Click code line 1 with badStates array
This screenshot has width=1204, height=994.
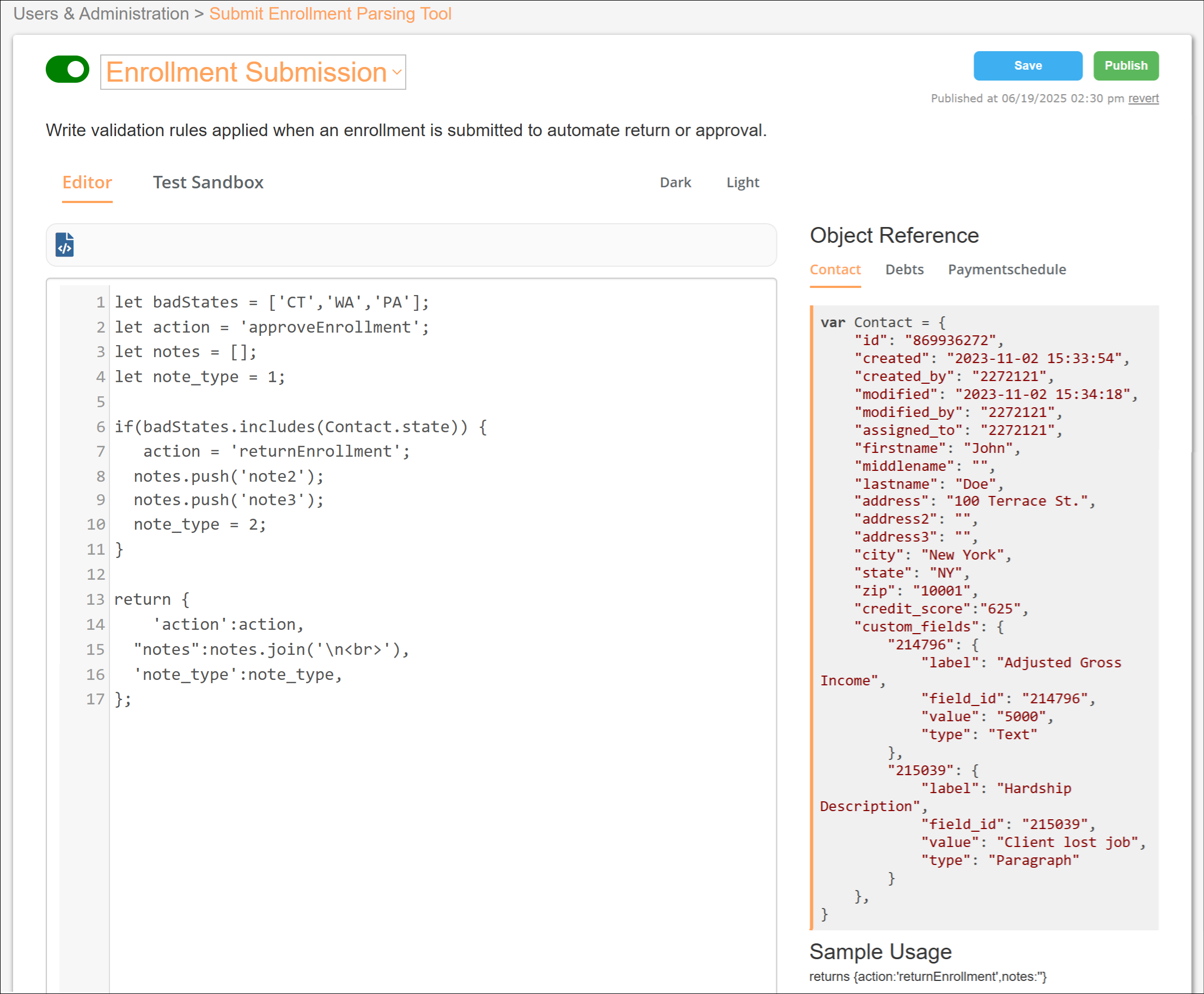(272, 302)
